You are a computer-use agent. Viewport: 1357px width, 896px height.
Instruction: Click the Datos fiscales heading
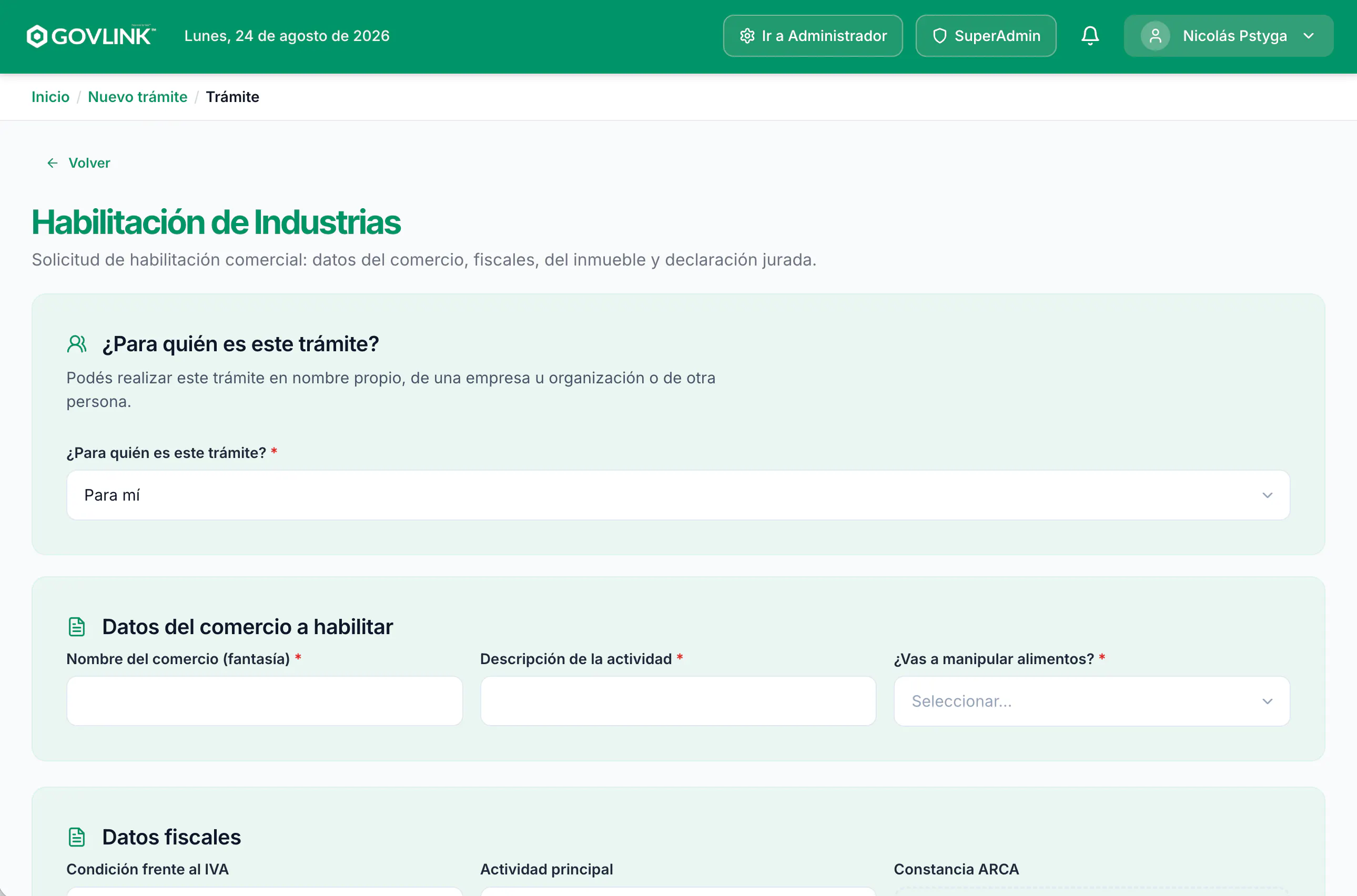click(x=171, y=837)
